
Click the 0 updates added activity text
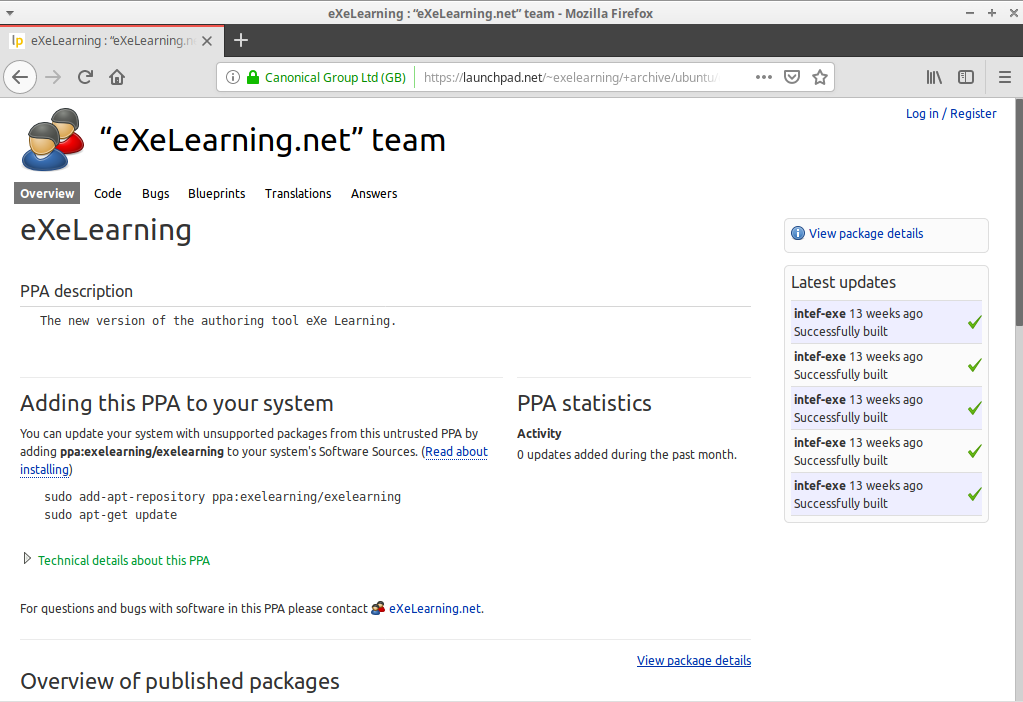pos(626,455)
